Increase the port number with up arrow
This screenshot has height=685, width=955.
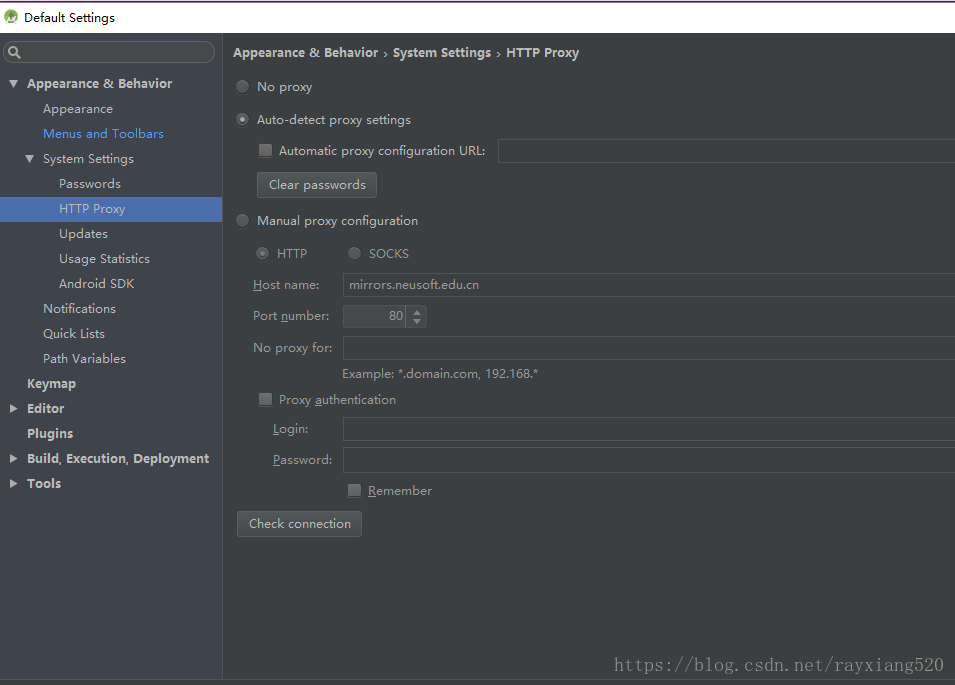[417, 312]
